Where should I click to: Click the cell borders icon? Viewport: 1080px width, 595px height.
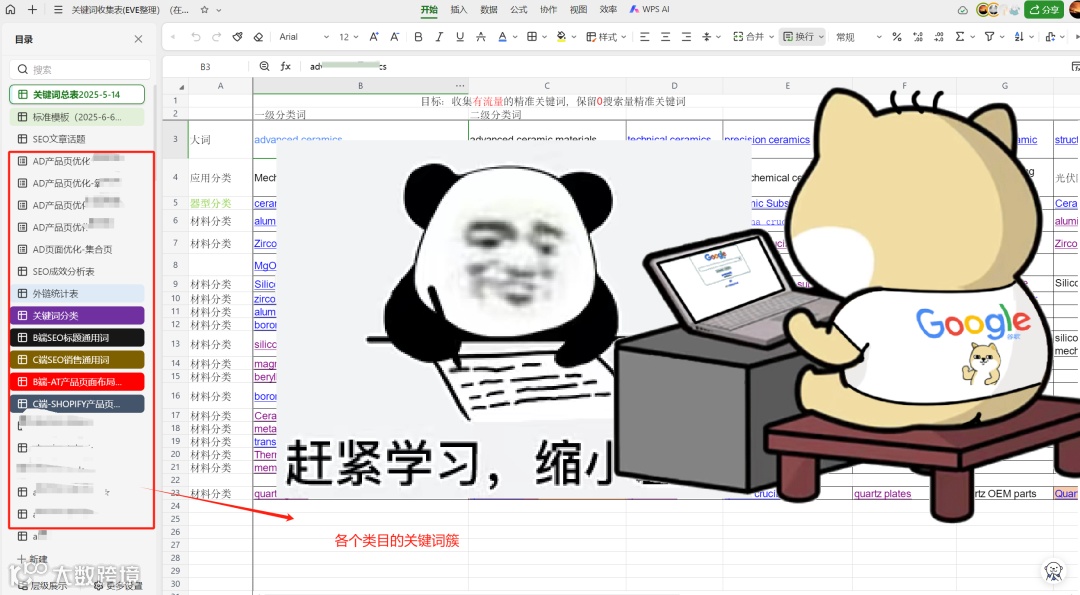pos(532,36)
